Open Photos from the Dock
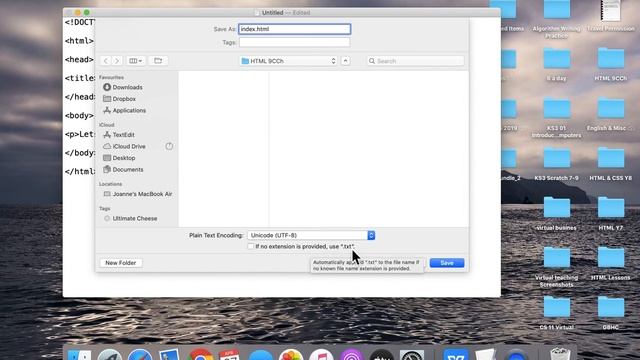 [291, 354]
